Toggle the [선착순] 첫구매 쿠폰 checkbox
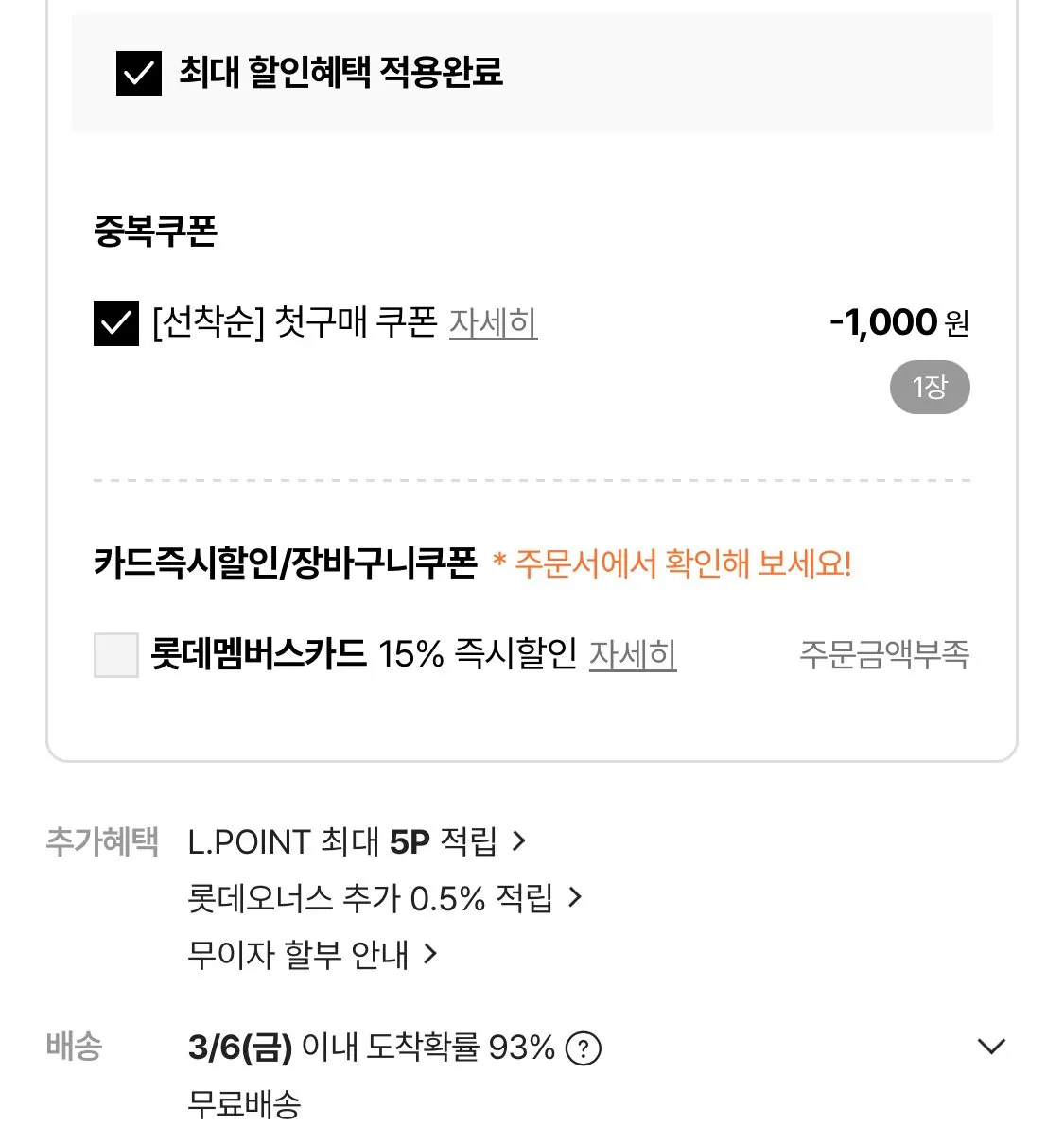Image resolution: width=1064 pixels, height=1143 pixels. point(116,322)
